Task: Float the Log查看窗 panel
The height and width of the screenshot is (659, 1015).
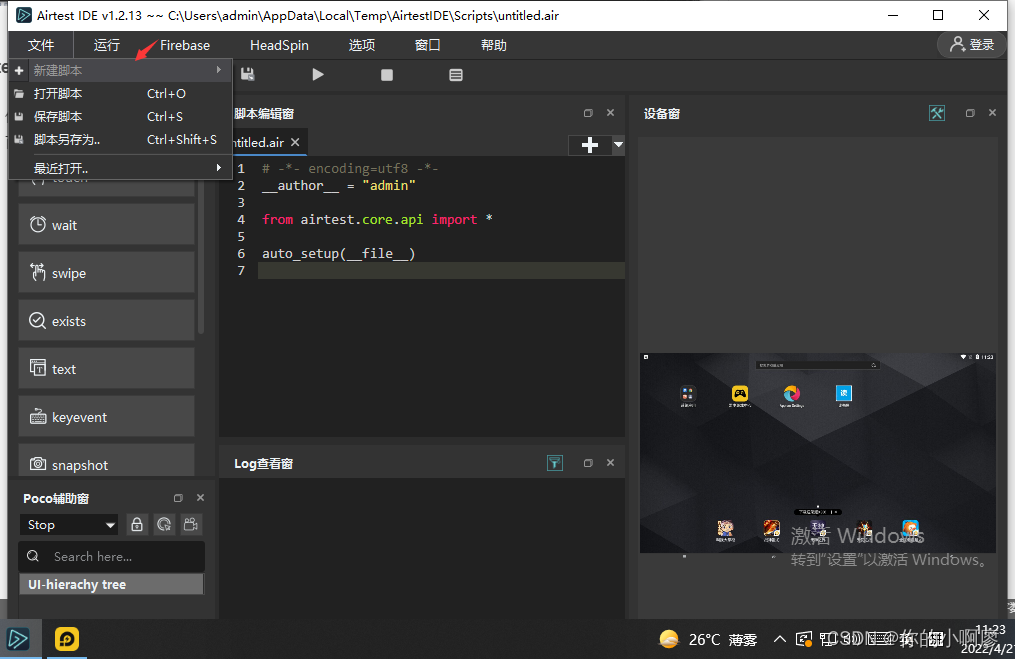Action: (x=588, y=463)
